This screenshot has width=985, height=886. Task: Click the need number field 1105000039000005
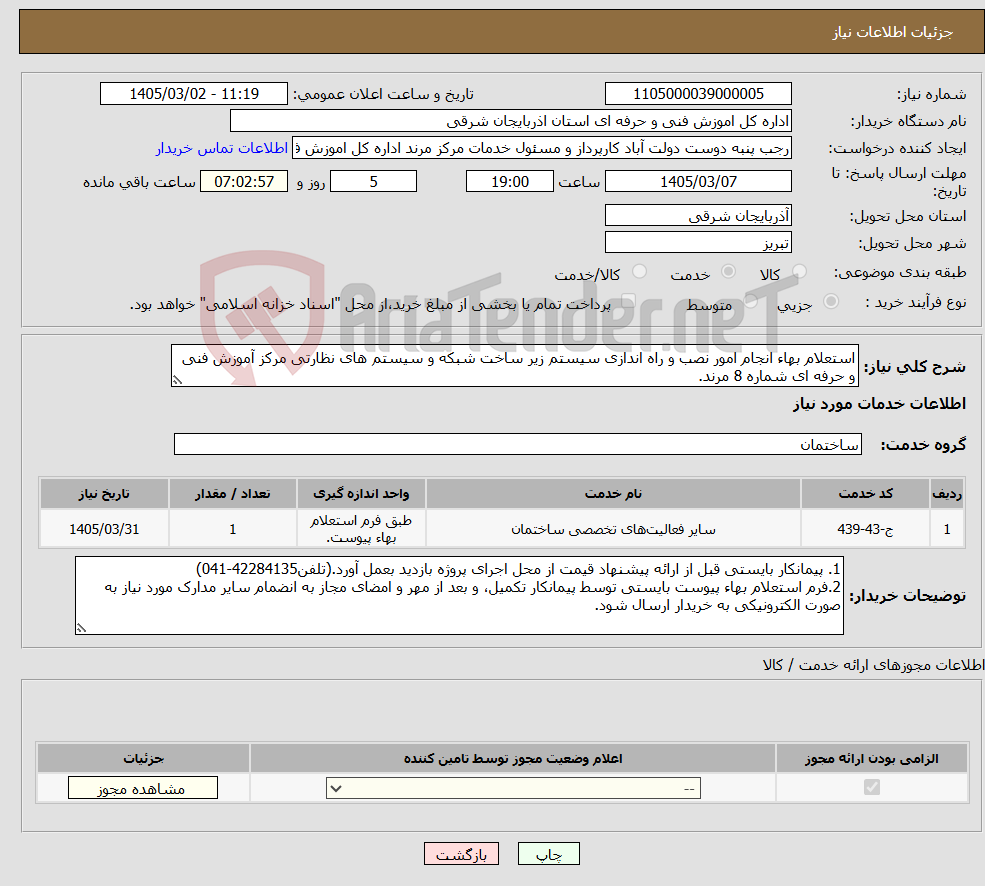coord(698,94)
